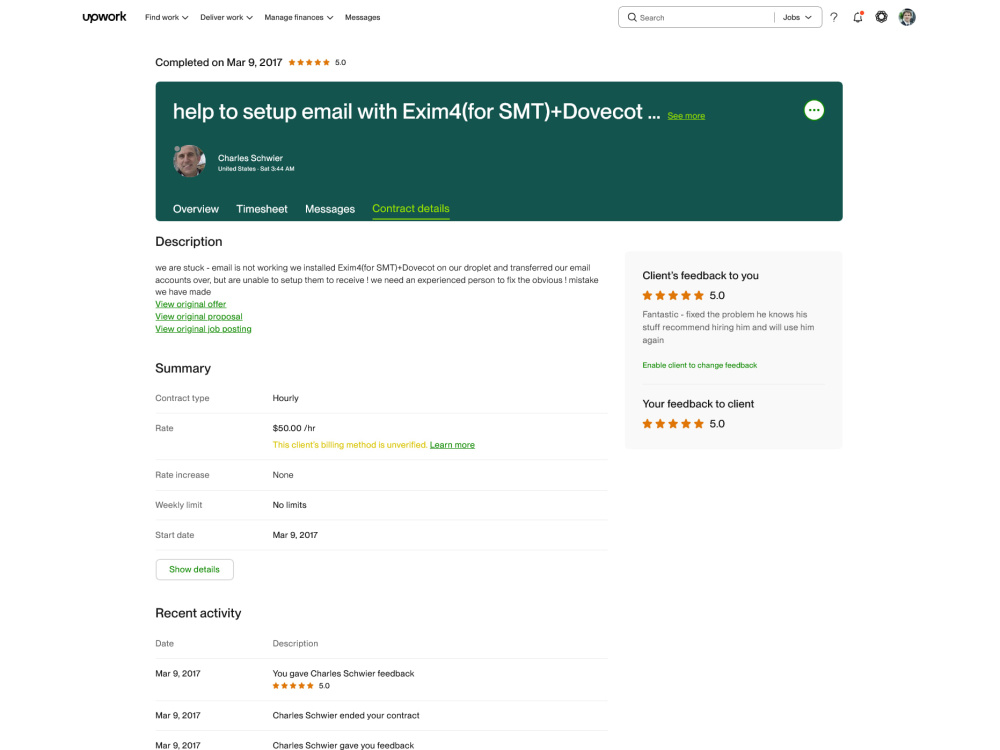Image resolution: width=1000 pixels, height=750 pixels.
Task: Open the Jobs search category dropdown
Action: tap(797, 17)
